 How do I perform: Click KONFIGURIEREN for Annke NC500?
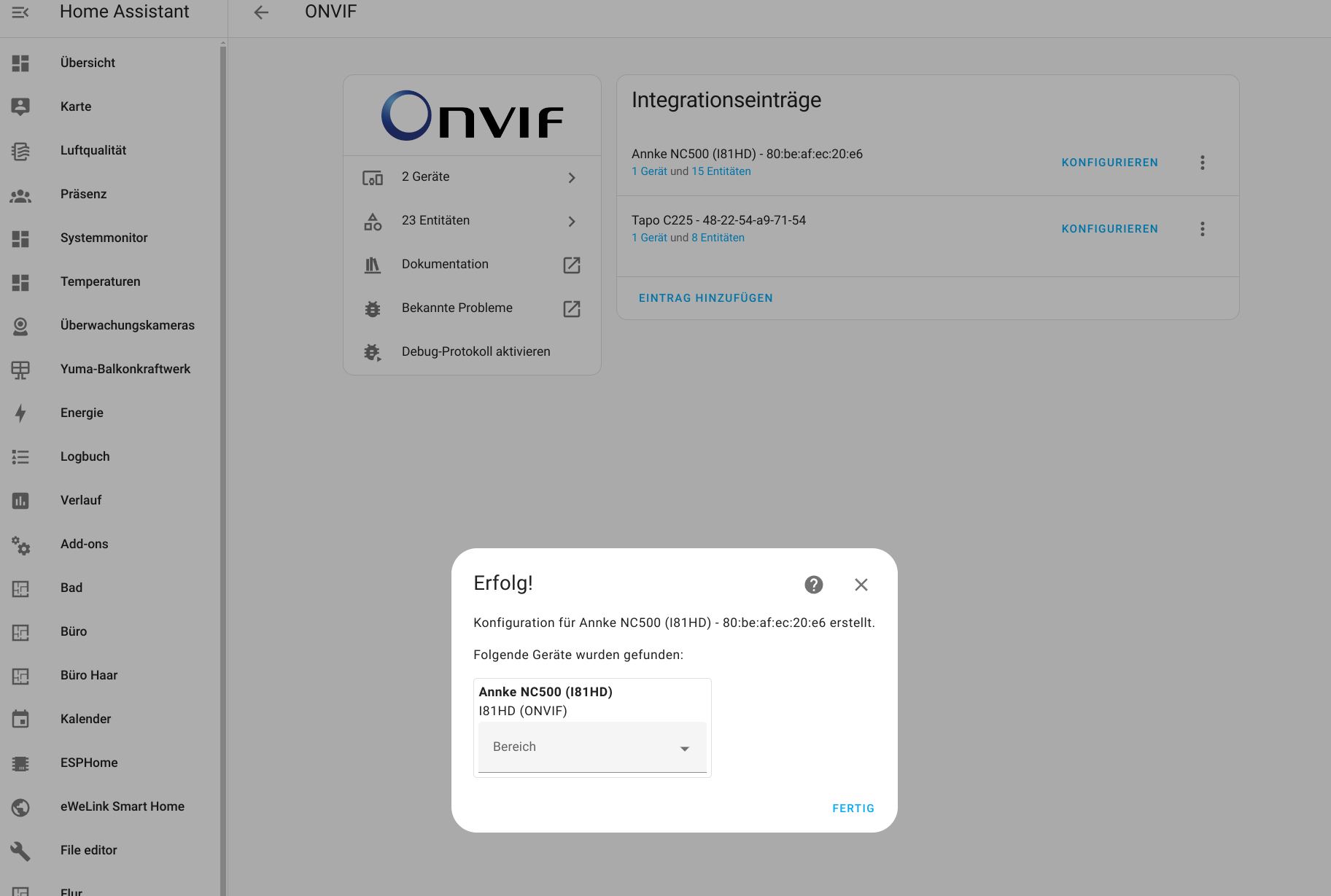tap(1109, 163)
